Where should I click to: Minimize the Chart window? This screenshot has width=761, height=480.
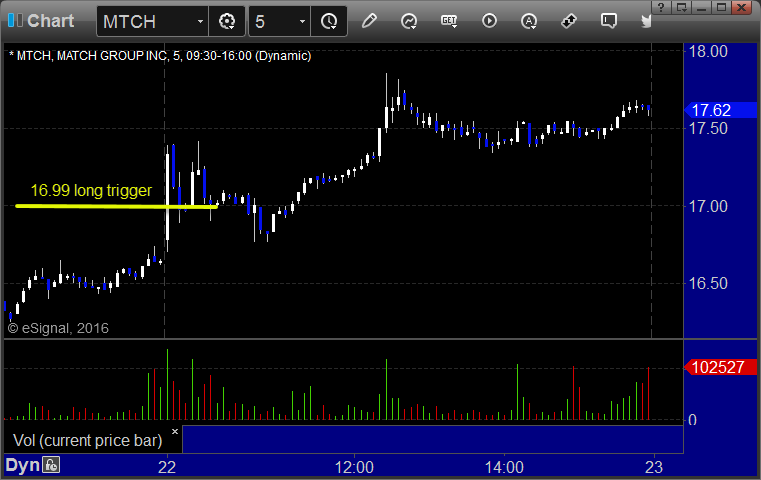[x=701, y=7]
